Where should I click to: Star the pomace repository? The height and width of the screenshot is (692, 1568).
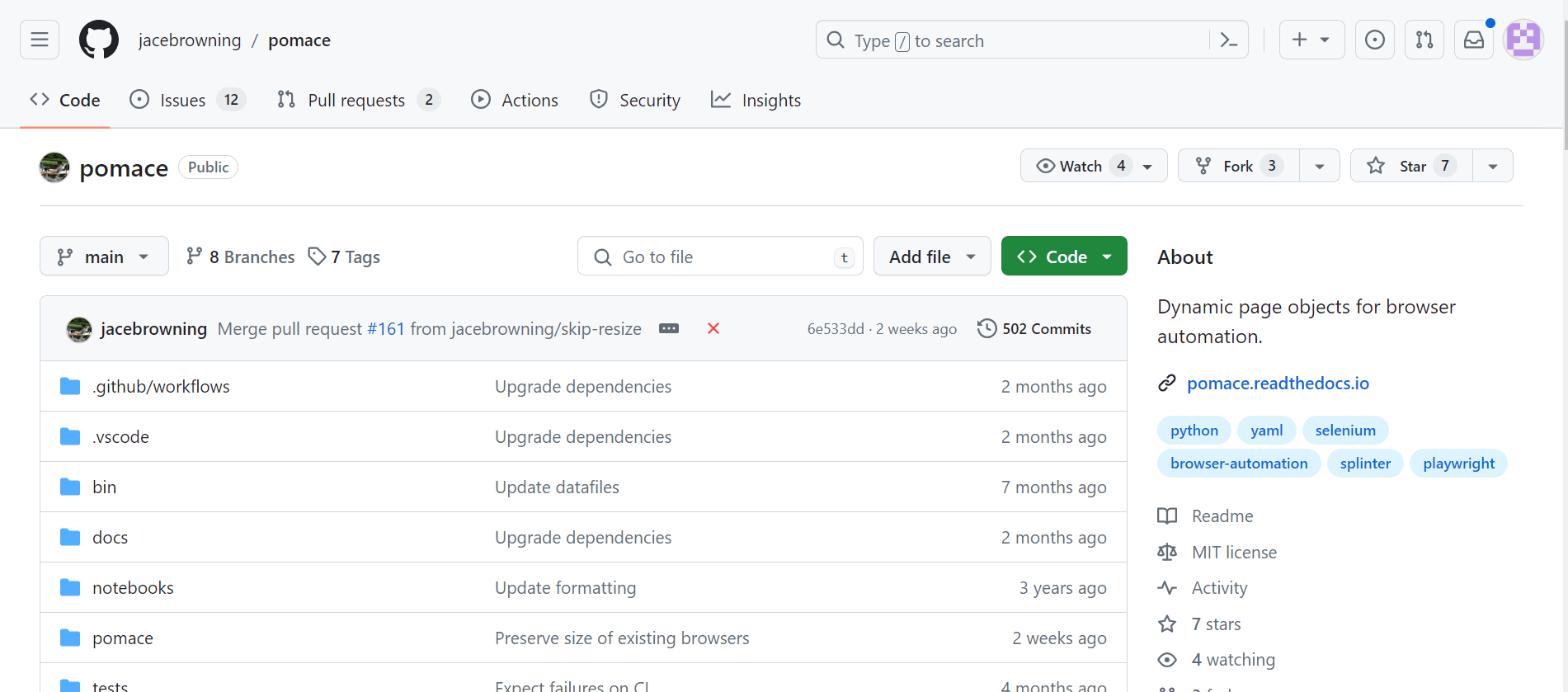pyautogui.click(x=1411, y=166)
